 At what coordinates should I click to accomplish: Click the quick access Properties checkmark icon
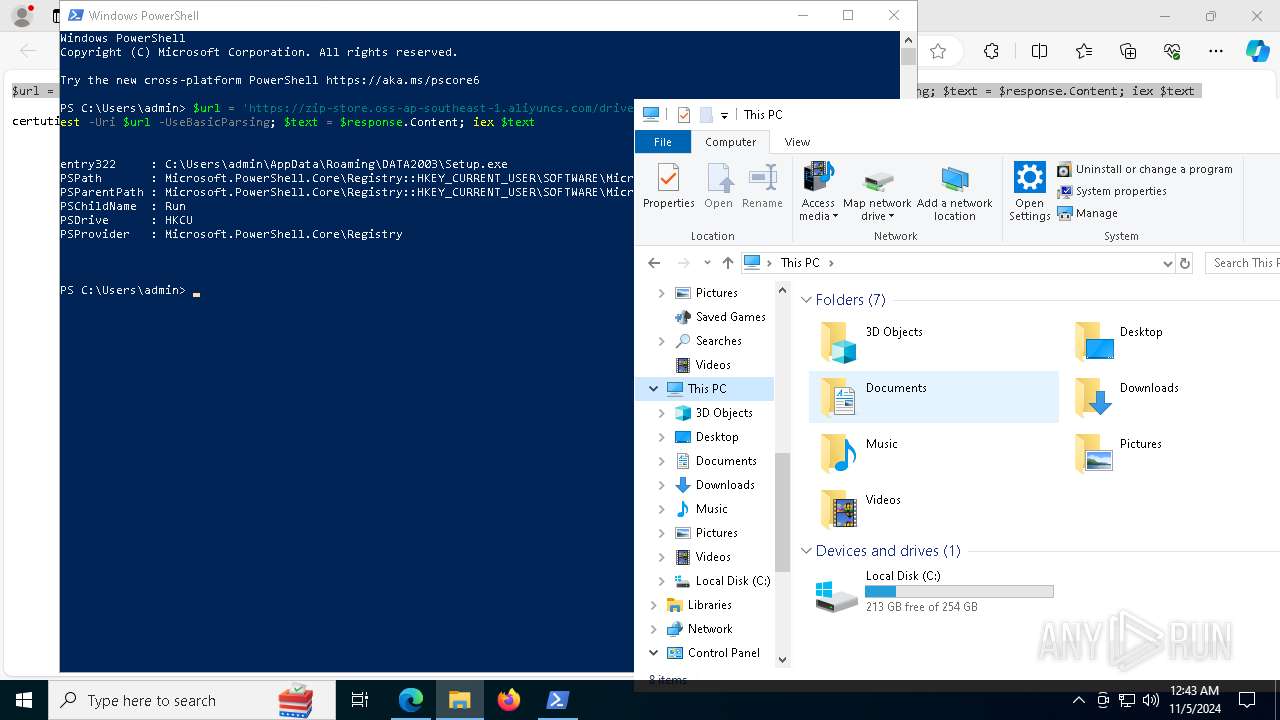coord(684,115)
